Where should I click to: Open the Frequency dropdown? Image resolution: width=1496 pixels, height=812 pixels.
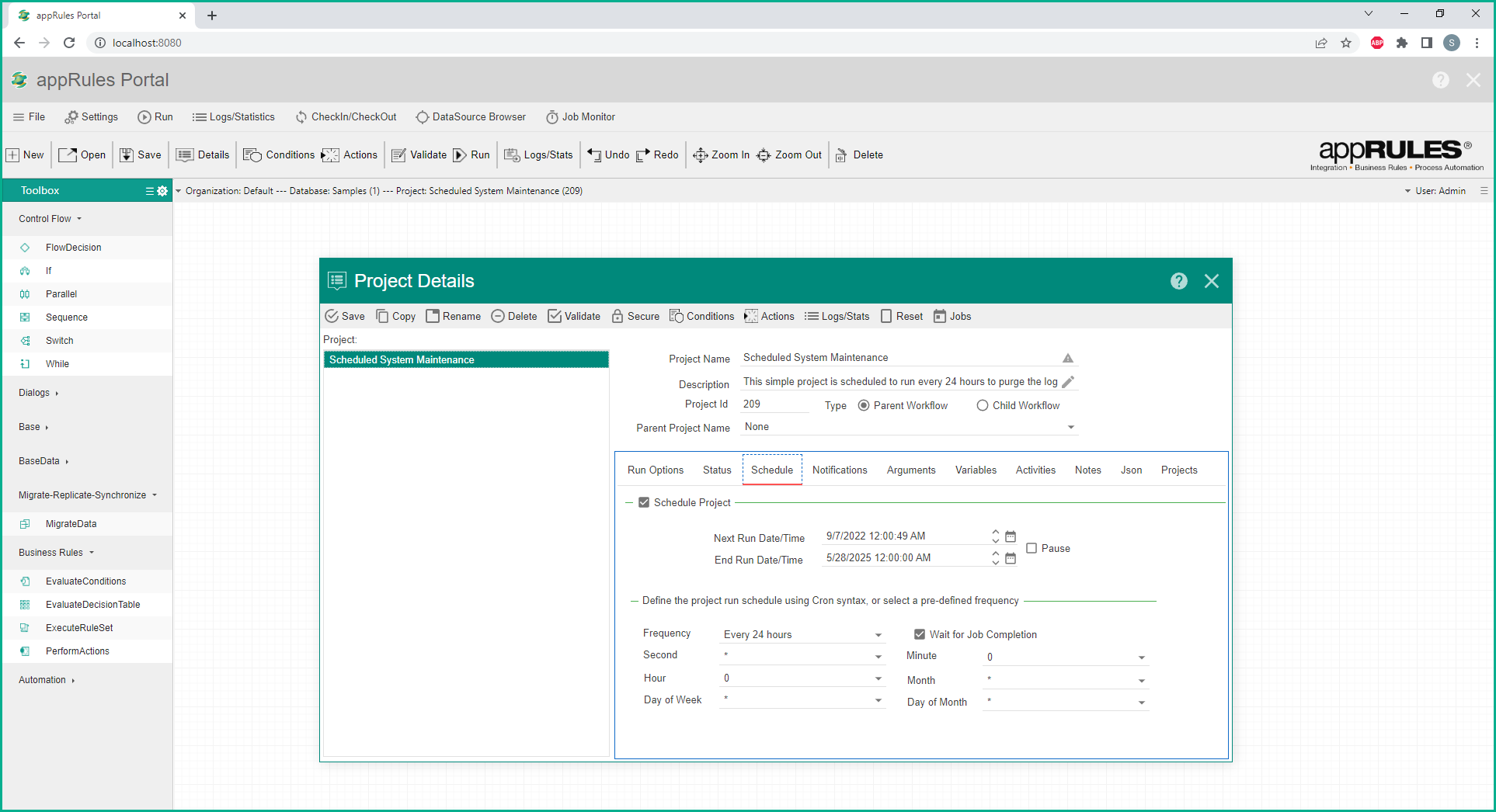point(878,635)
